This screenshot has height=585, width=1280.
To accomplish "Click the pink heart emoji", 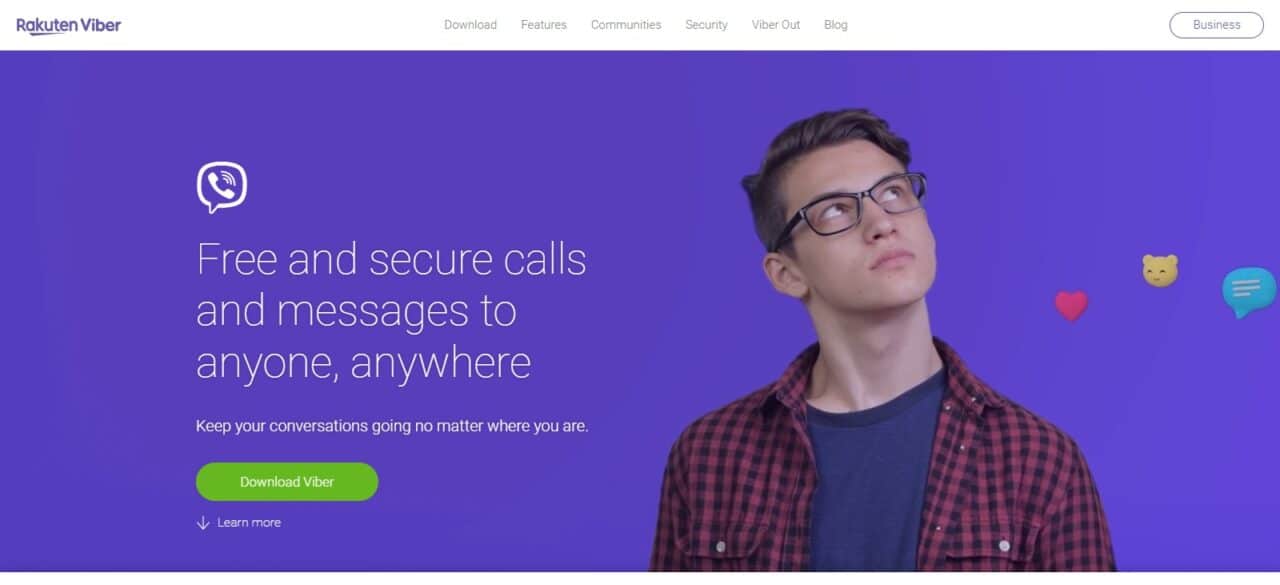I will point(1071,305).
